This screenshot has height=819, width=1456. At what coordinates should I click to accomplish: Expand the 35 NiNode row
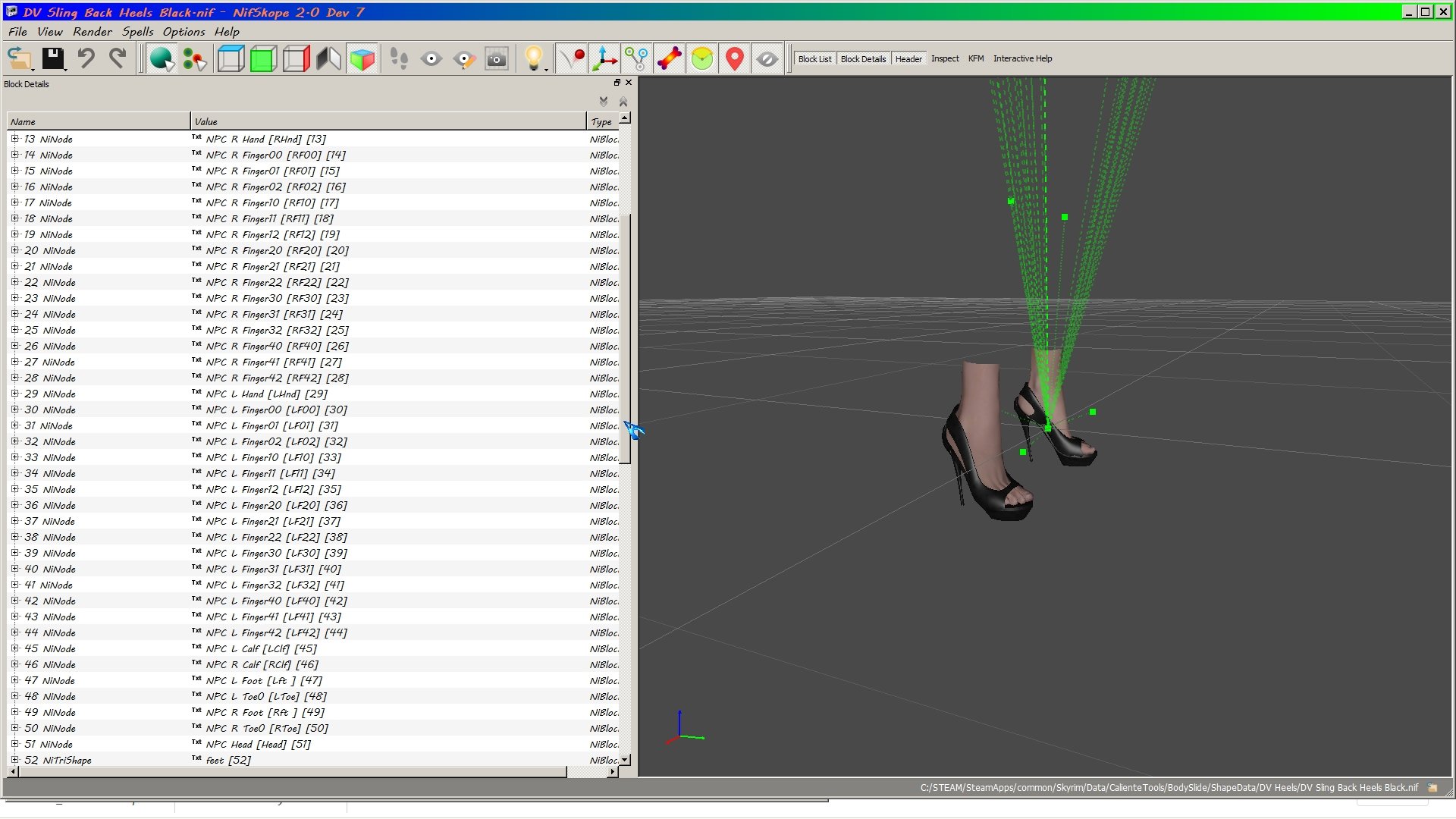14,489
